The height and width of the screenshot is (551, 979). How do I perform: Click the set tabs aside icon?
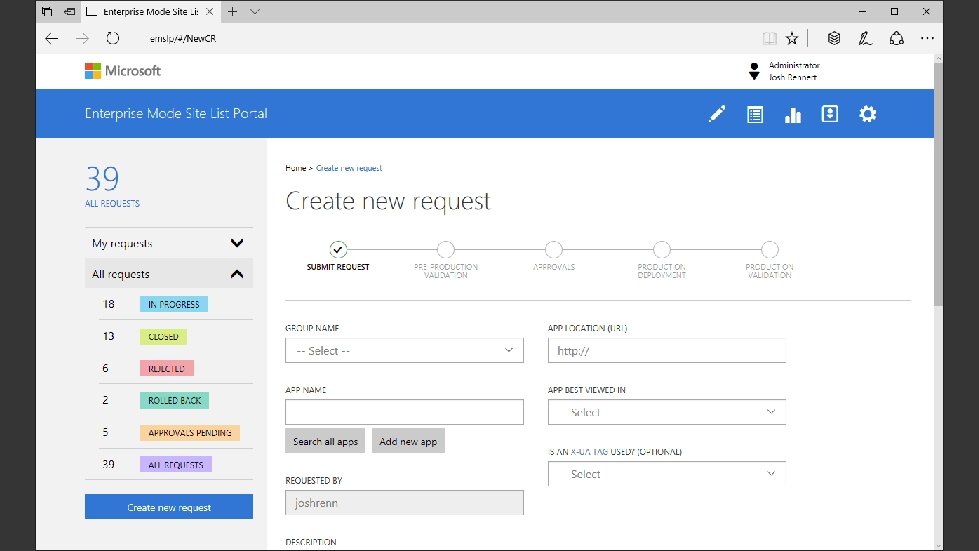tap(70, 11)
